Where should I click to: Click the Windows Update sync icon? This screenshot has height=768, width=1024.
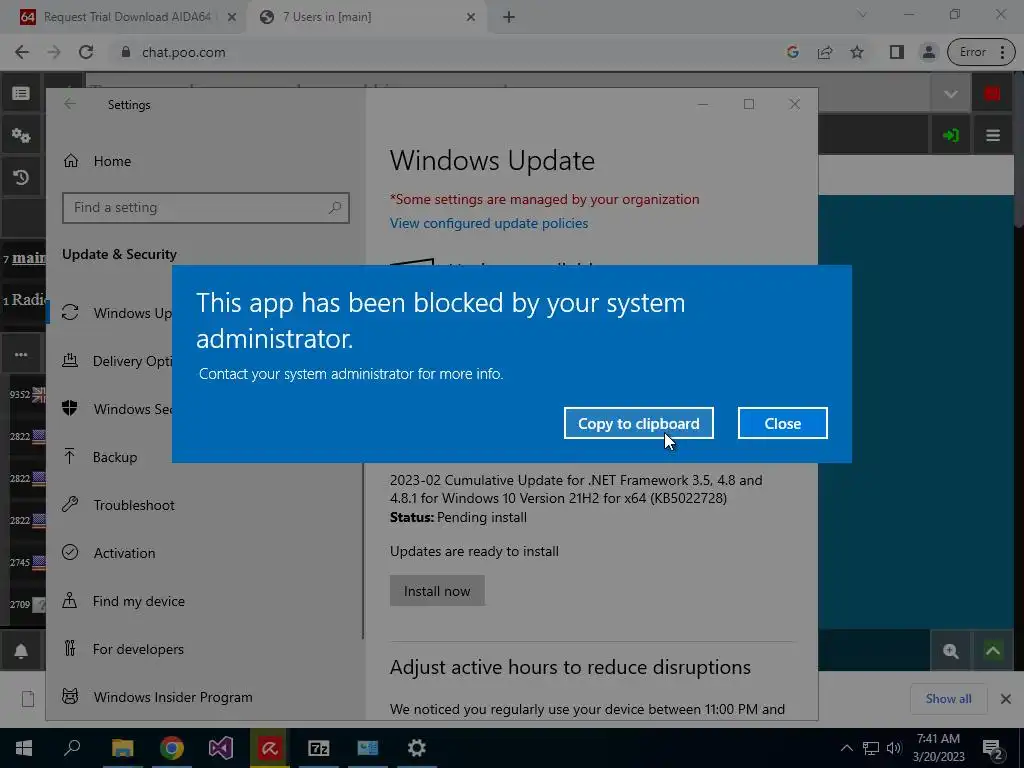tap(70, 312)
